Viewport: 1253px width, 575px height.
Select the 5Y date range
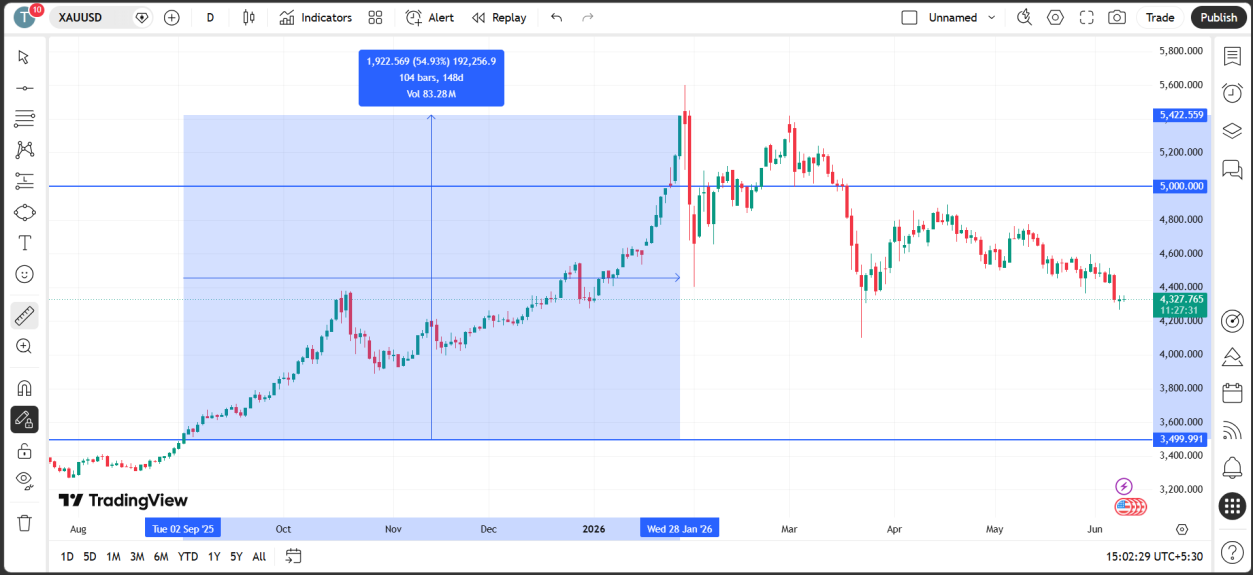pos(236,556)
